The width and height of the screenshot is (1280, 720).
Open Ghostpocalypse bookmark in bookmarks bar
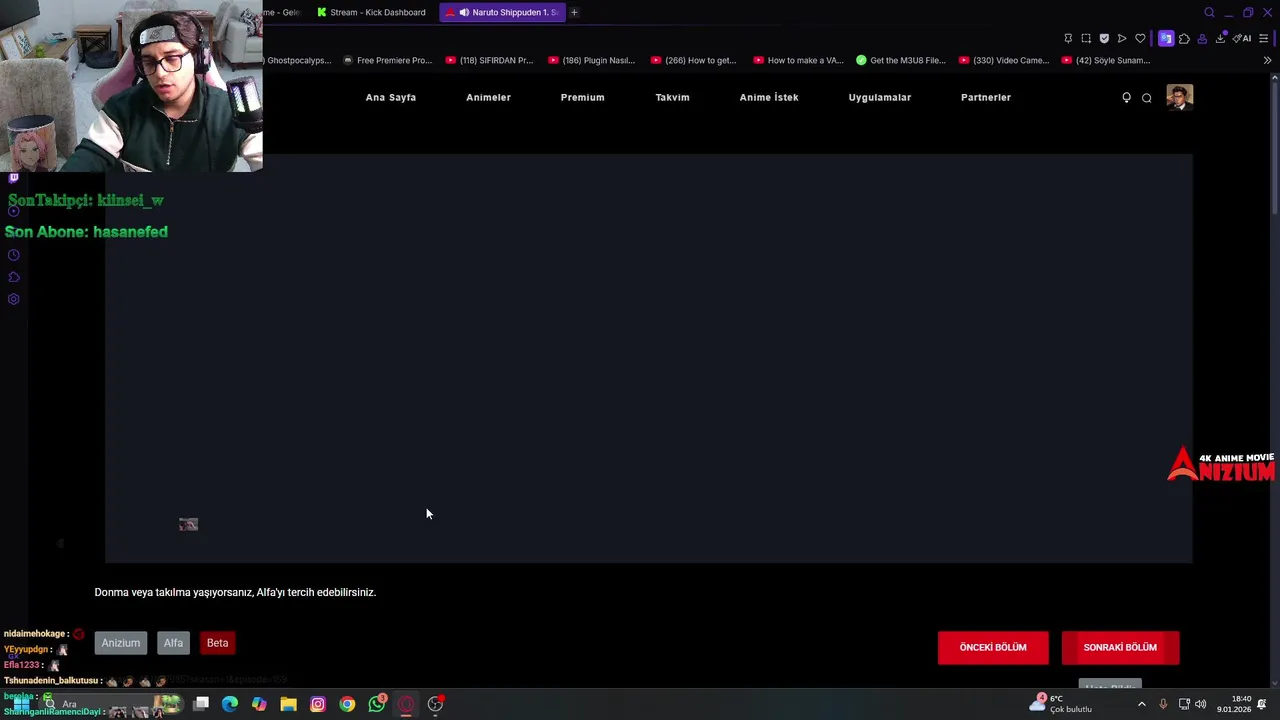(x=297, y=60)
